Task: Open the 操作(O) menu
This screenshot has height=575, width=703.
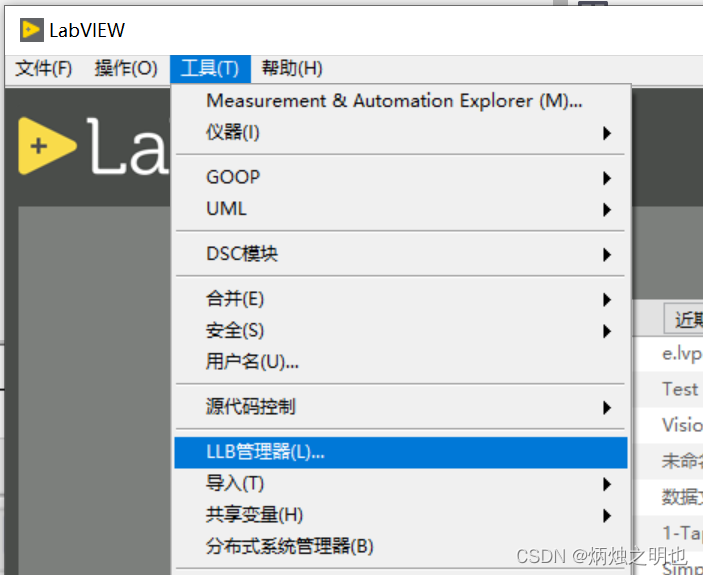Action: pyautogui.click(x=126, y=69)
